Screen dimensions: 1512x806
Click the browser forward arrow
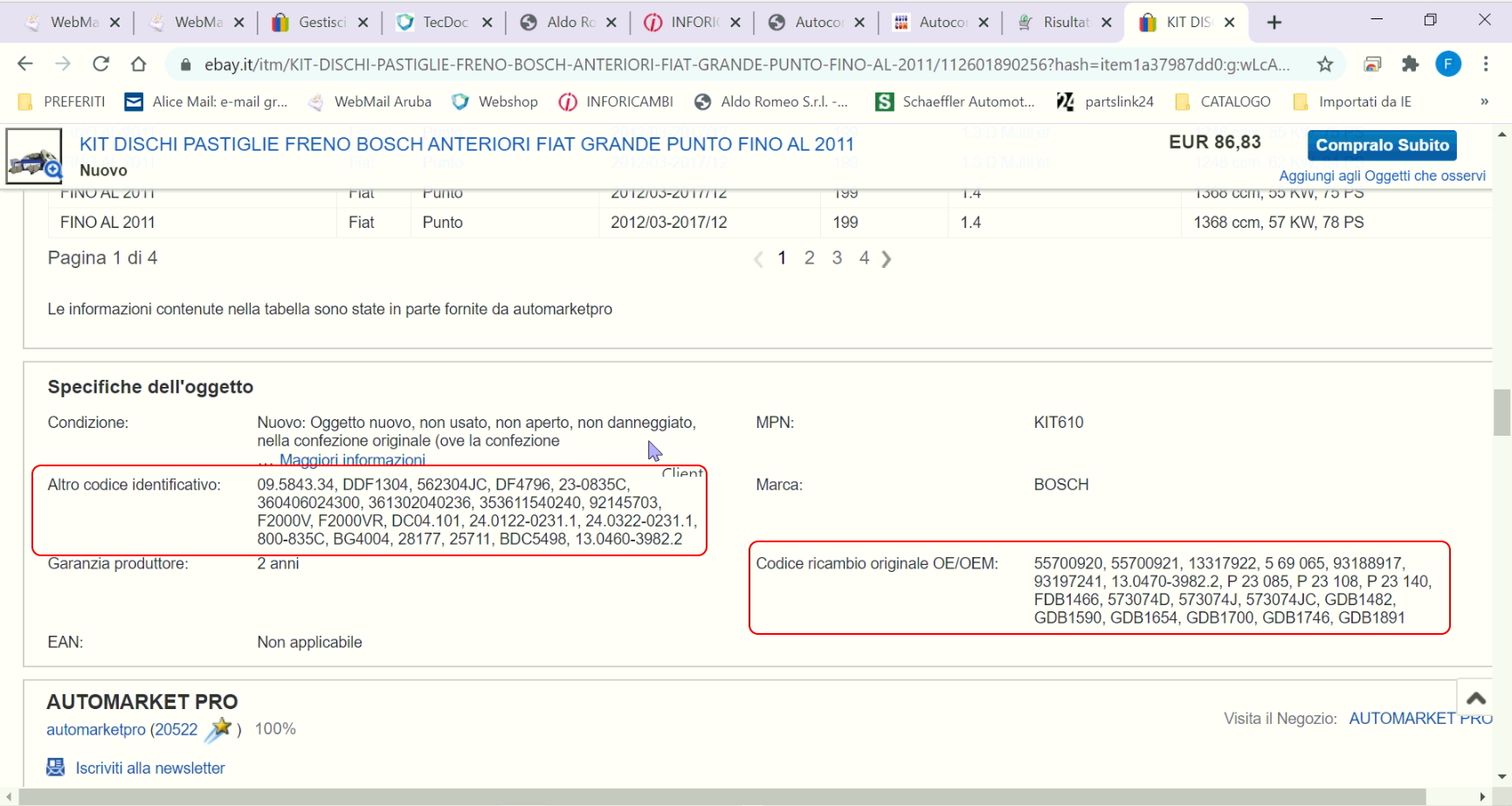pos(63,64)
